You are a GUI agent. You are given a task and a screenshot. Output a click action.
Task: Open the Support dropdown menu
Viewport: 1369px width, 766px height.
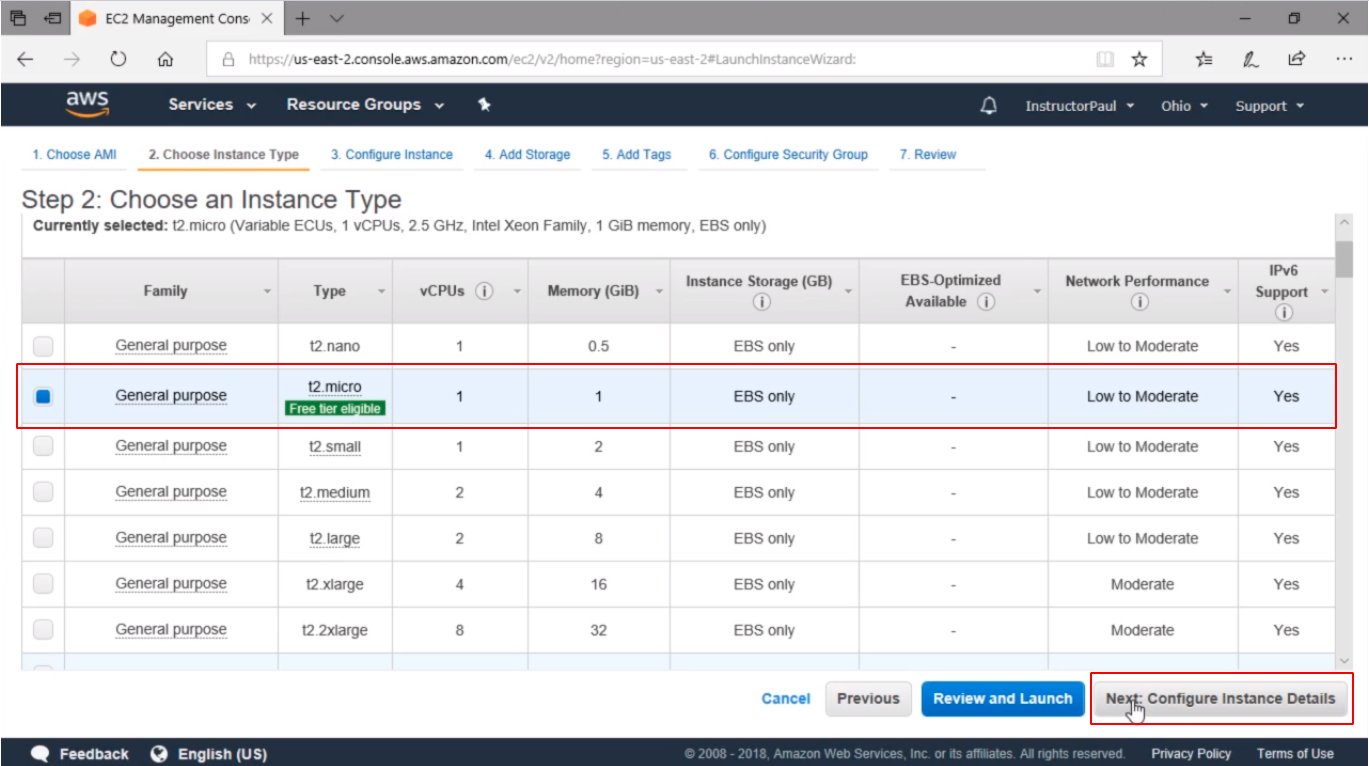click(1270, 106)
